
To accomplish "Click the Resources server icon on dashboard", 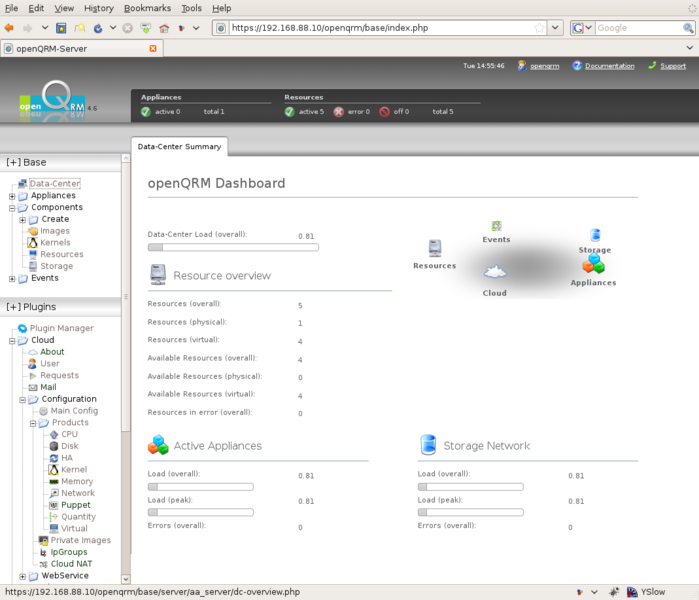I will pyautogui.click(x=435, y=248).
